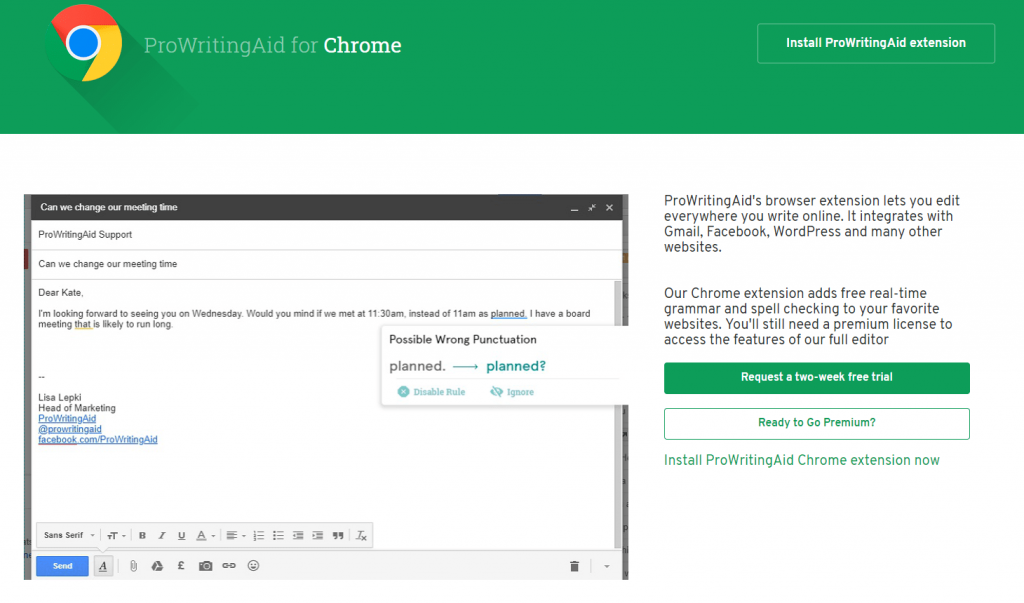Accept the suggestion planned?
Screen dimensions: 1024x603
[516, 366]
